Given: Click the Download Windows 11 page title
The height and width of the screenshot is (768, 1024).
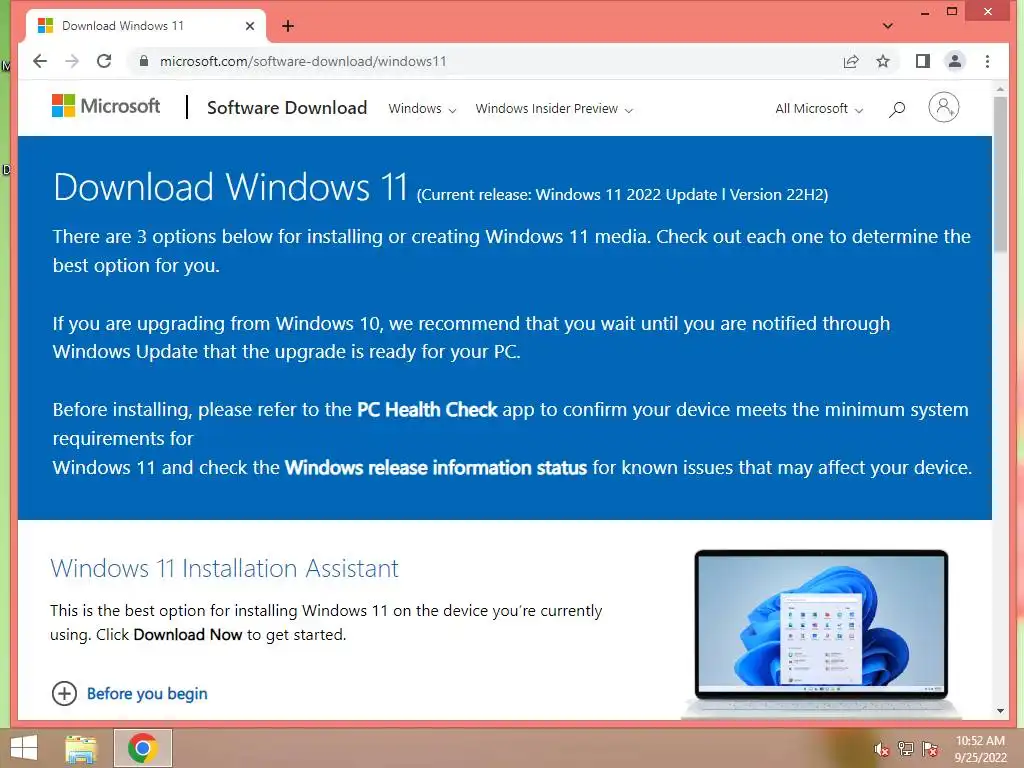Looking at the screenshot, I should point(231,187).
